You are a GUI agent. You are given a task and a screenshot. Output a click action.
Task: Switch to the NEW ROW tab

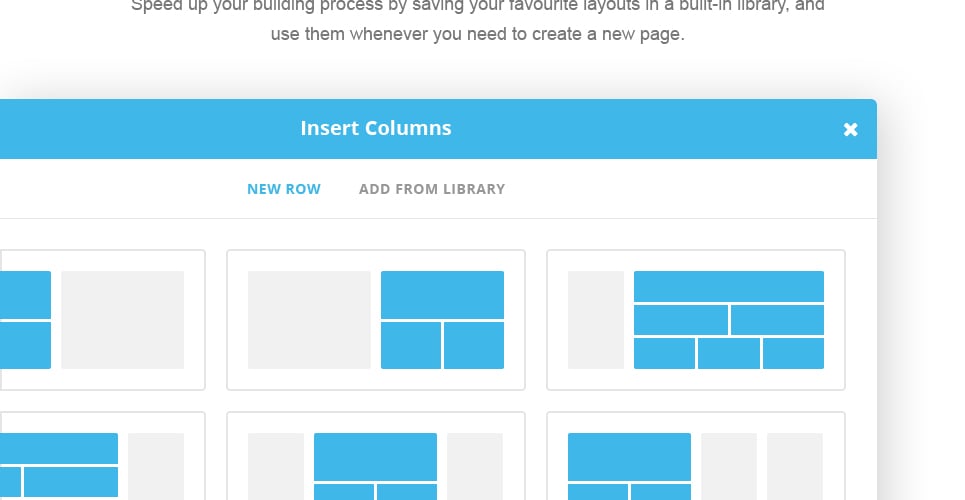point(284,189)
